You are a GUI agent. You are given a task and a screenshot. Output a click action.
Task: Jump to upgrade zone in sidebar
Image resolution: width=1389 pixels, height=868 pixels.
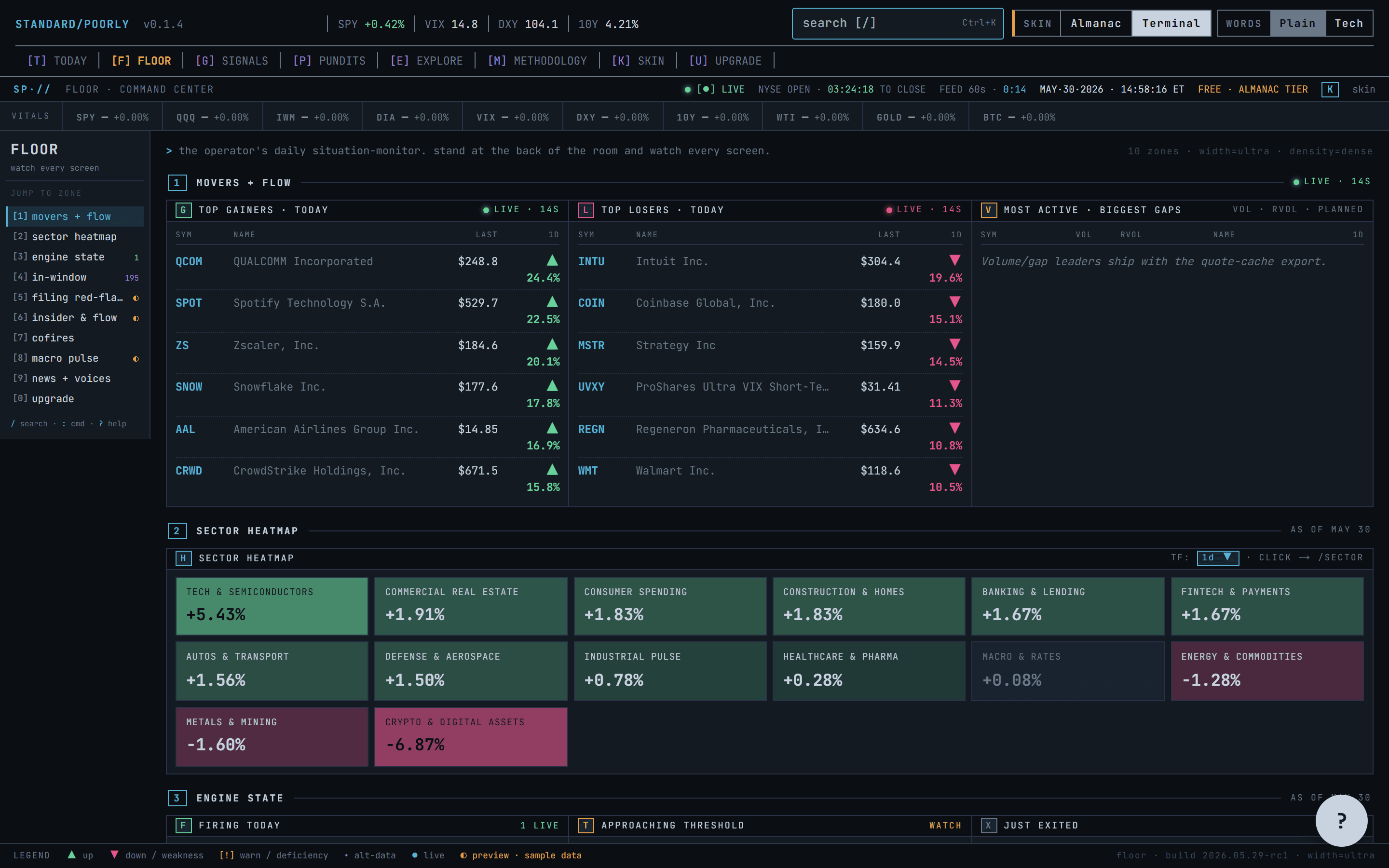[x=75, y=399]
